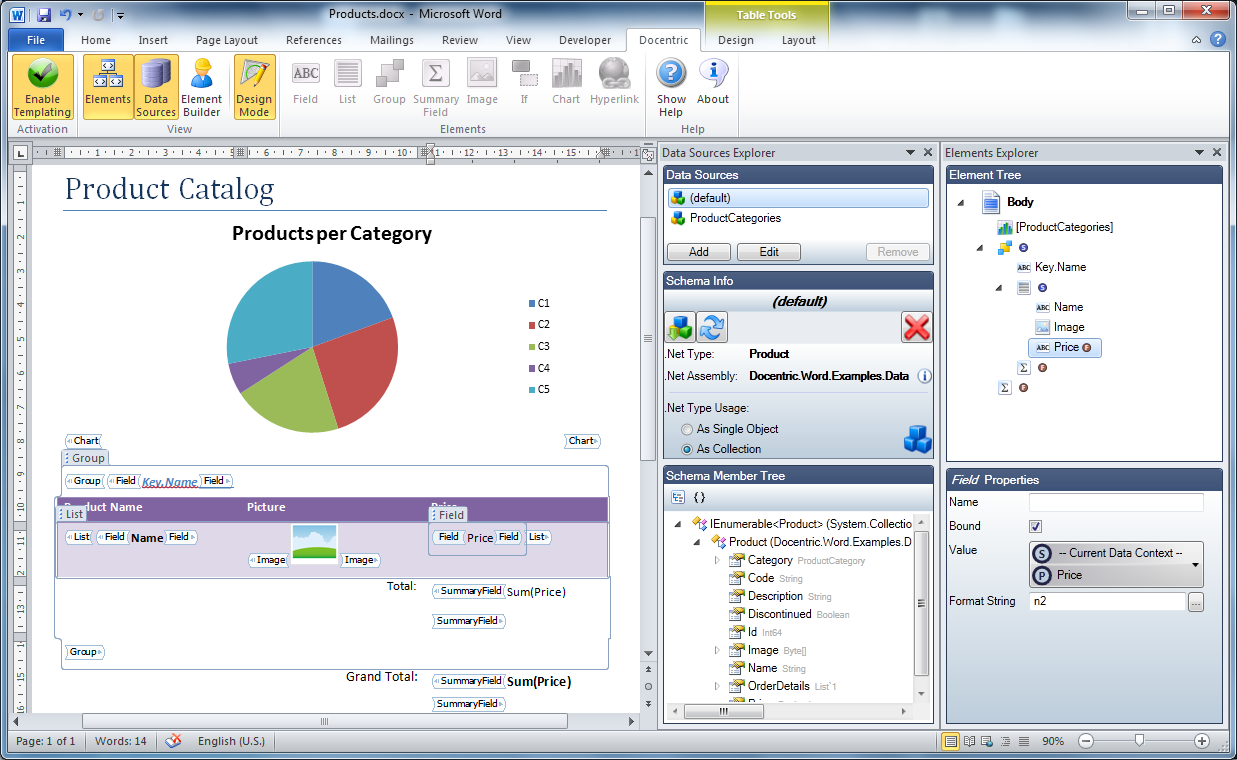Switch to the Home ribbon tab

pos(96,40)
